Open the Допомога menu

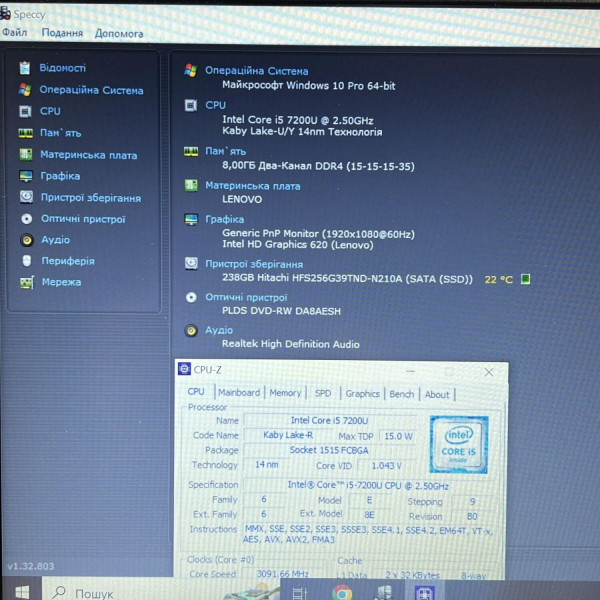tap(119, 34)
